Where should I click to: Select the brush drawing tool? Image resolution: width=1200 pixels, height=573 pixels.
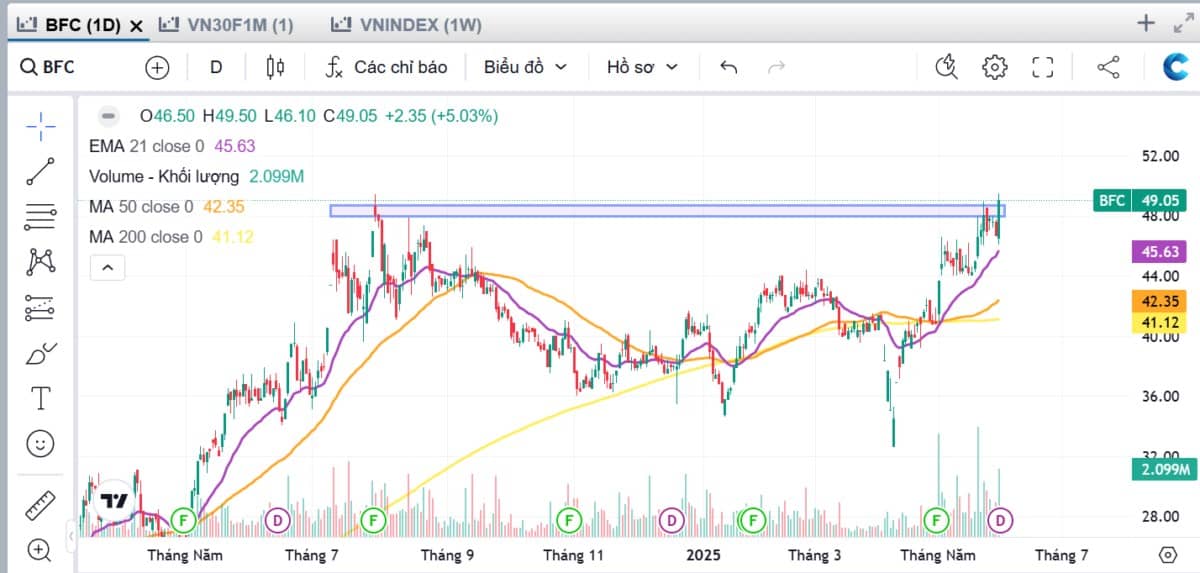(40, 353)
